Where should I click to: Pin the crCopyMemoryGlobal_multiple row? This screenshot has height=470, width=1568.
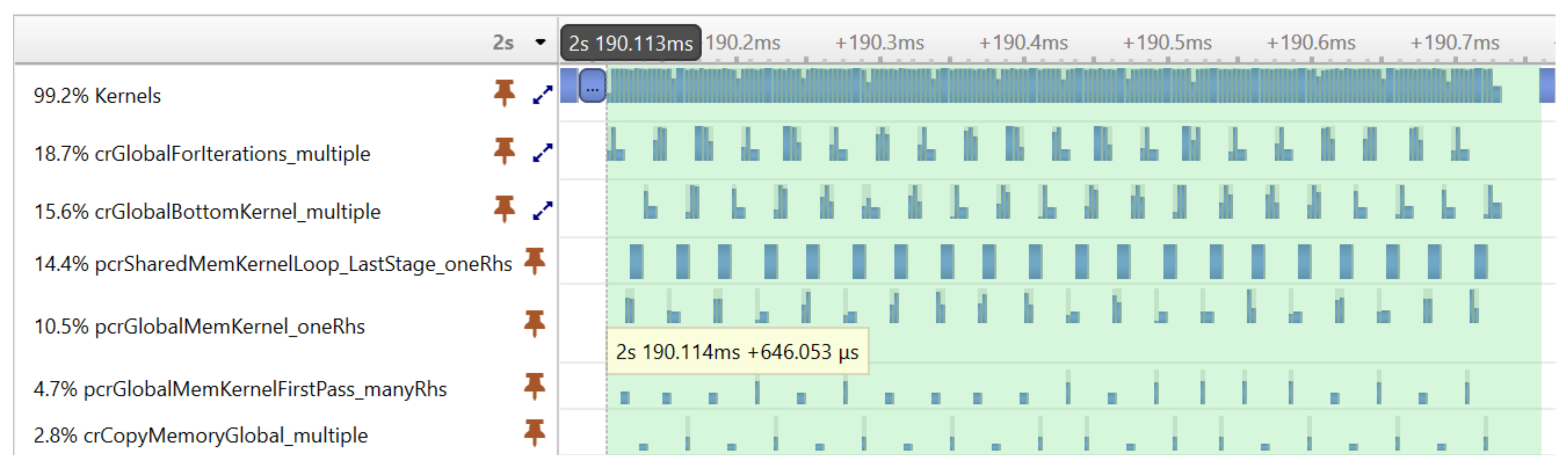click(x=534, y=433)
